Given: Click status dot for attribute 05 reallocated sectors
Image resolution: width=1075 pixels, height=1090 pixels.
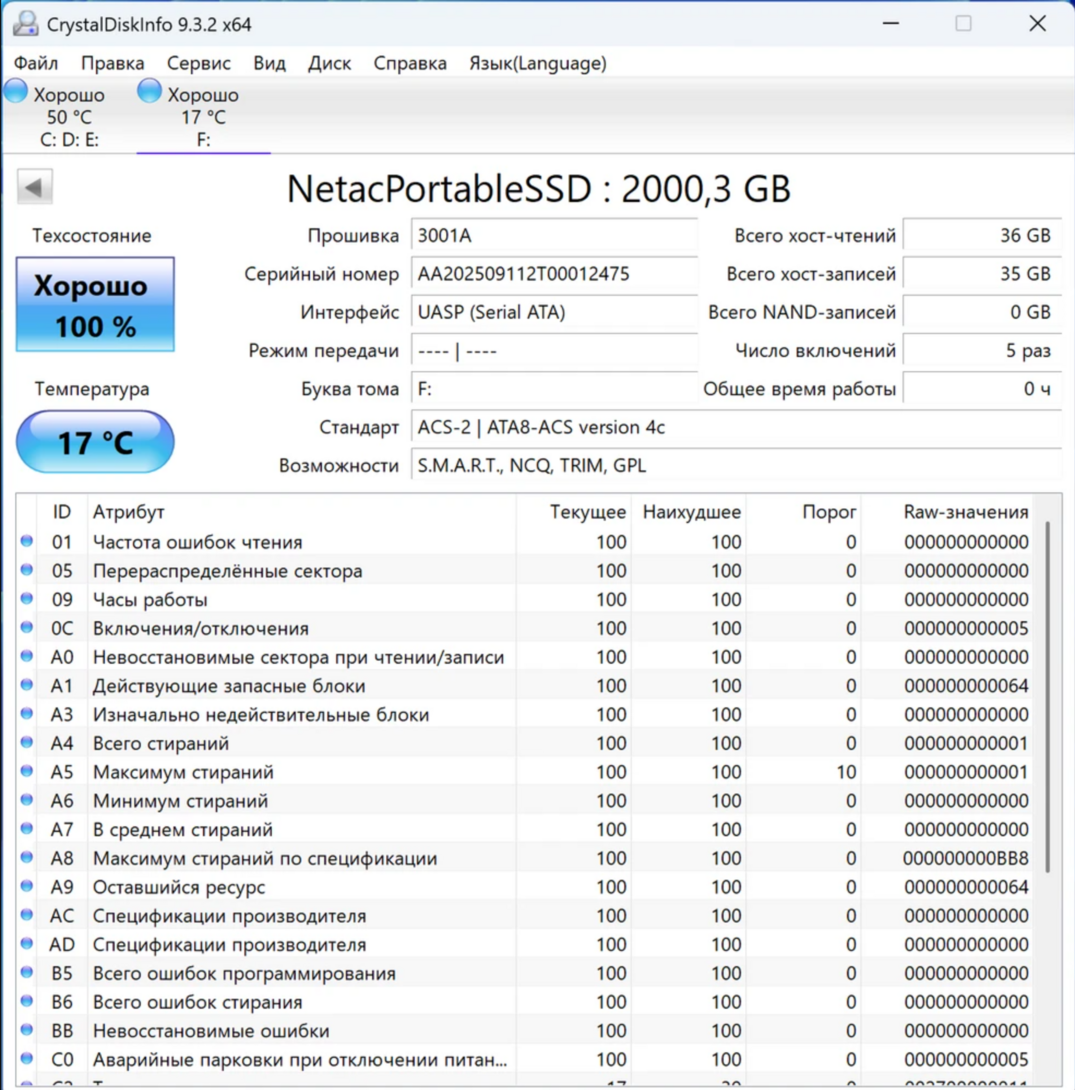Looking at the screenshot, I should click(x=27, y=571).
